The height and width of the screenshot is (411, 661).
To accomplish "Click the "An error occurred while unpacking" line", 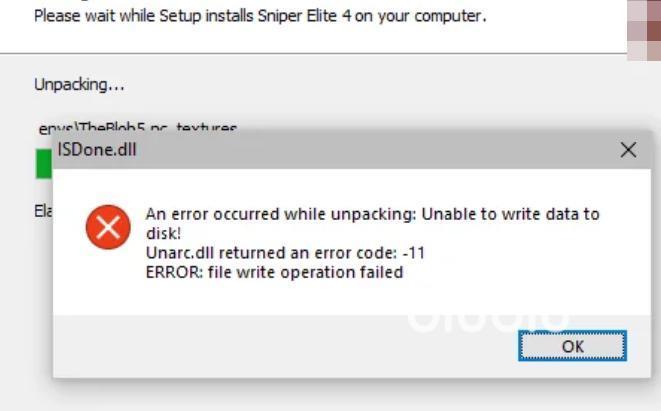I will pos(278,214).
